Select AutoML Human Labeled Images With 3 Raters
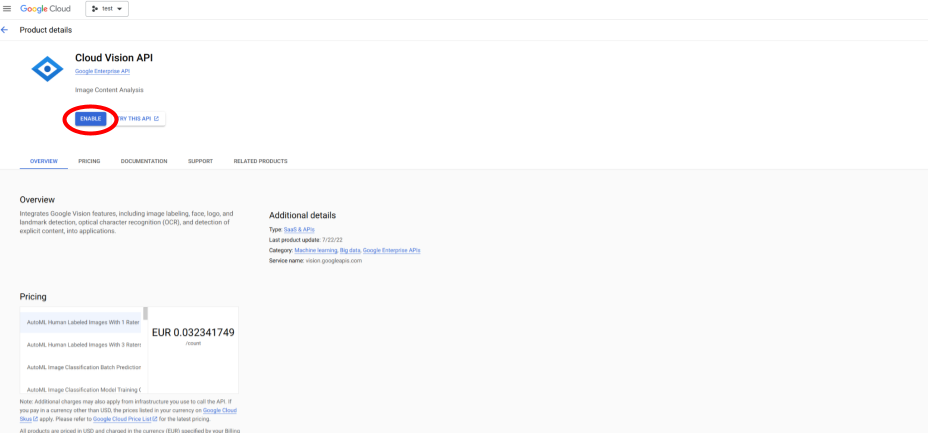 coord(83,344)
